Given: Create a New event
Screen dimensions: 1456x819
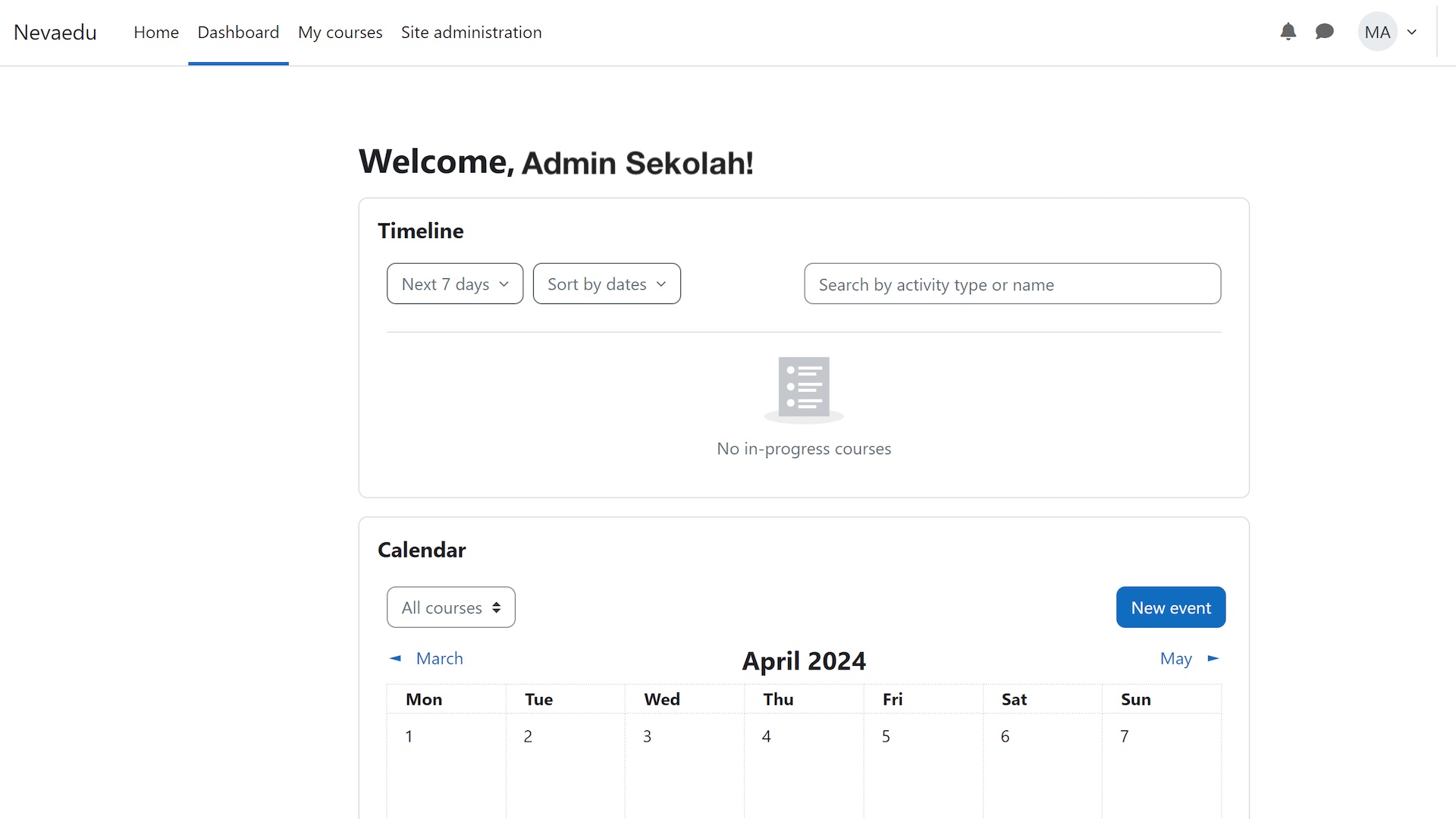Looking at the screenshot, I should (1170, 607).
